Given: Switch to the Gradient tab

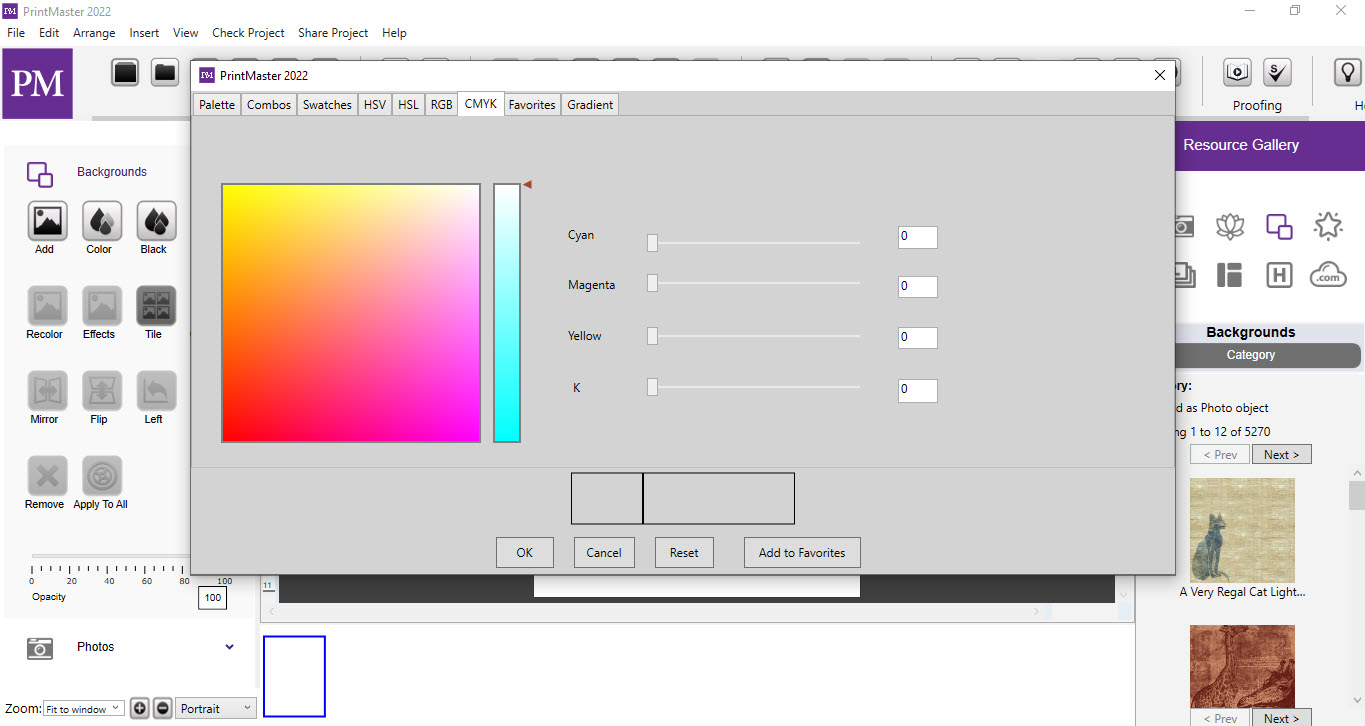Looking at the screenshot, I should pos(590,104).
